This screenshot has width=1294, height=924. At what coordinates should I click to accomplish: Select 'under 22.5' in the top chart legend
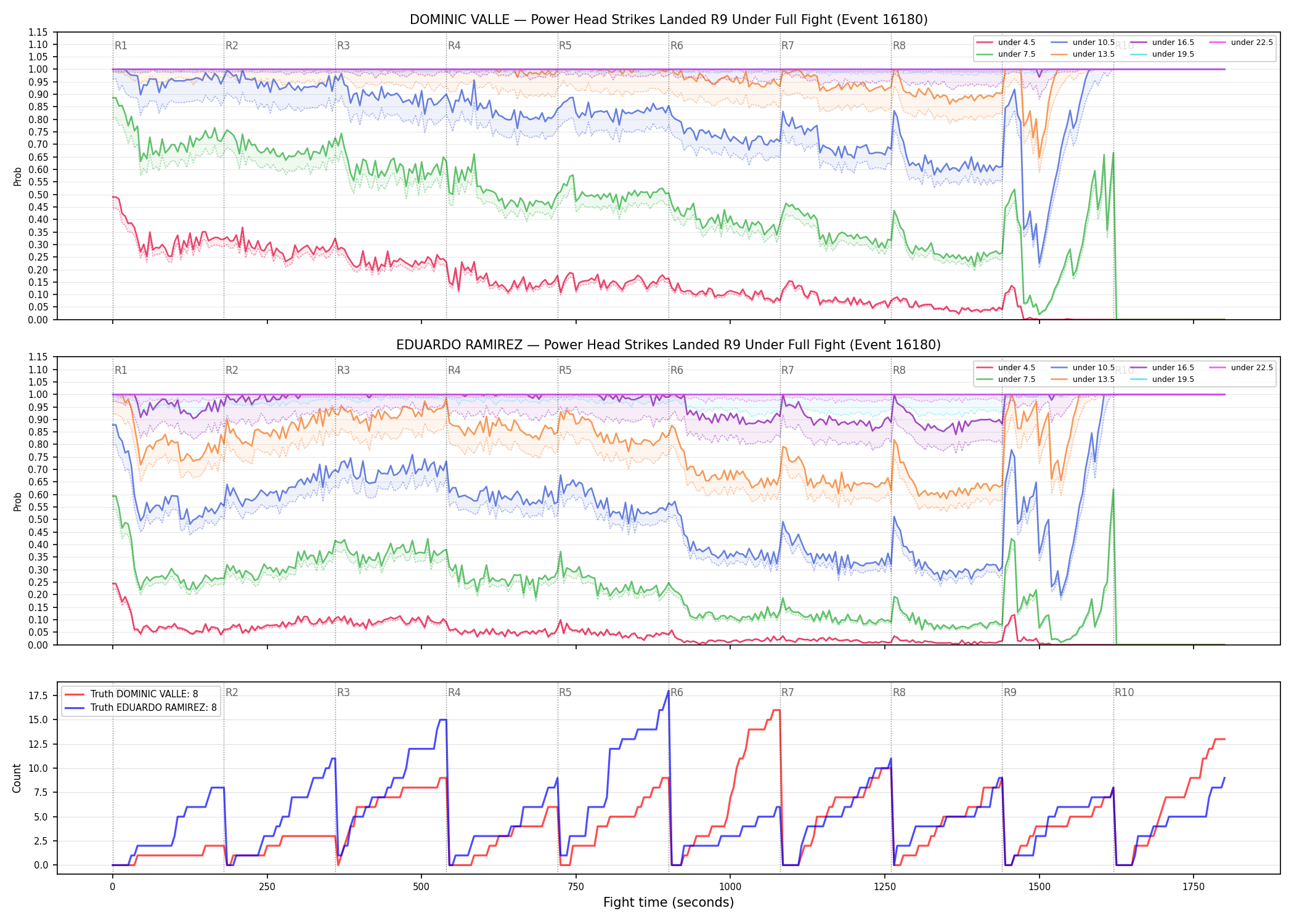tap(1252, 43)
